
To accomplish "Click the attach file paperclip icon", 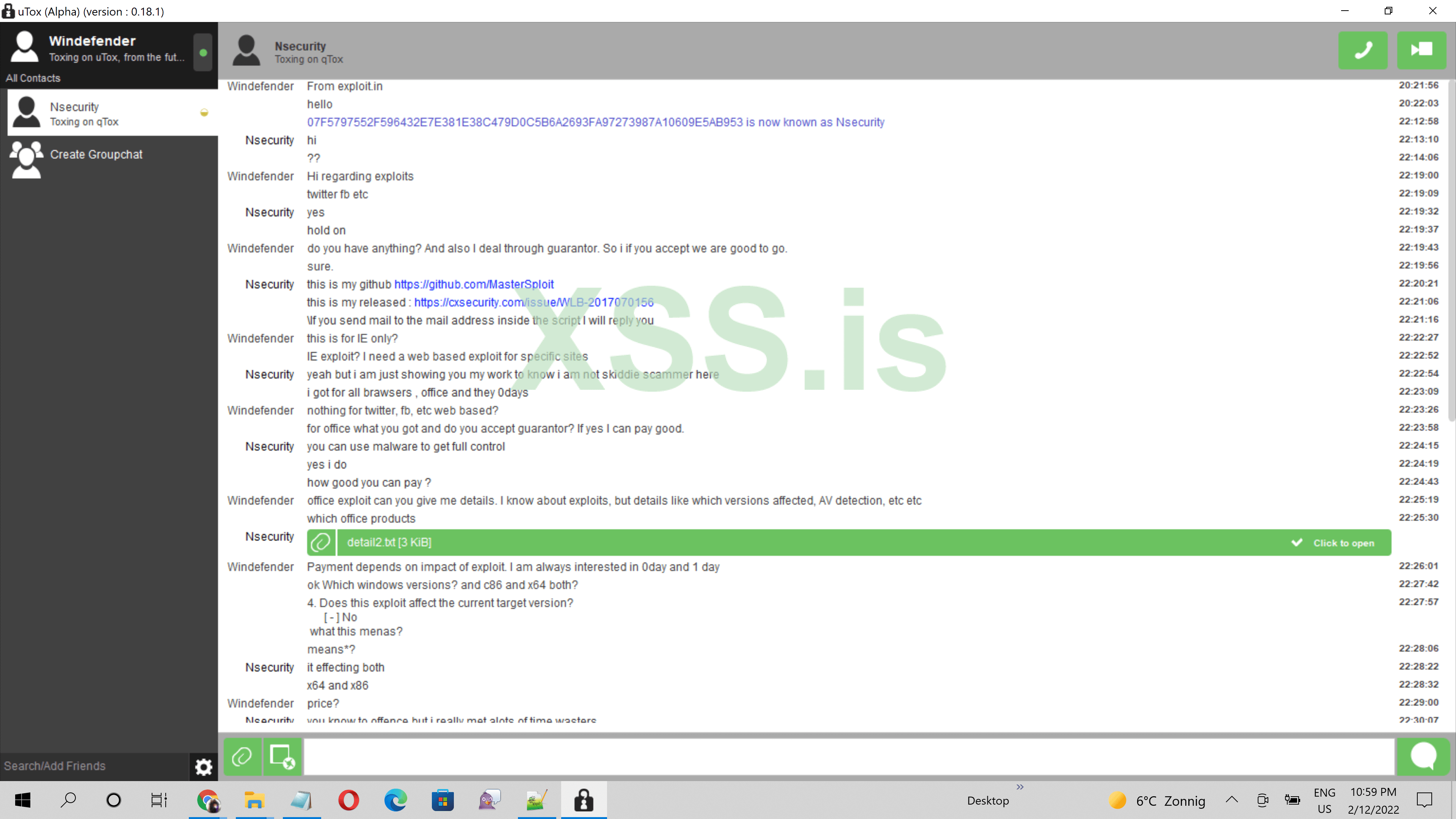I will pos(243,756).
